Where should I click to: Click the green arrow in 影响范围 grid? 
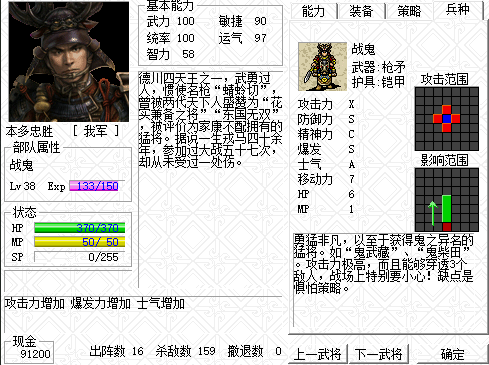coord(433,213)
